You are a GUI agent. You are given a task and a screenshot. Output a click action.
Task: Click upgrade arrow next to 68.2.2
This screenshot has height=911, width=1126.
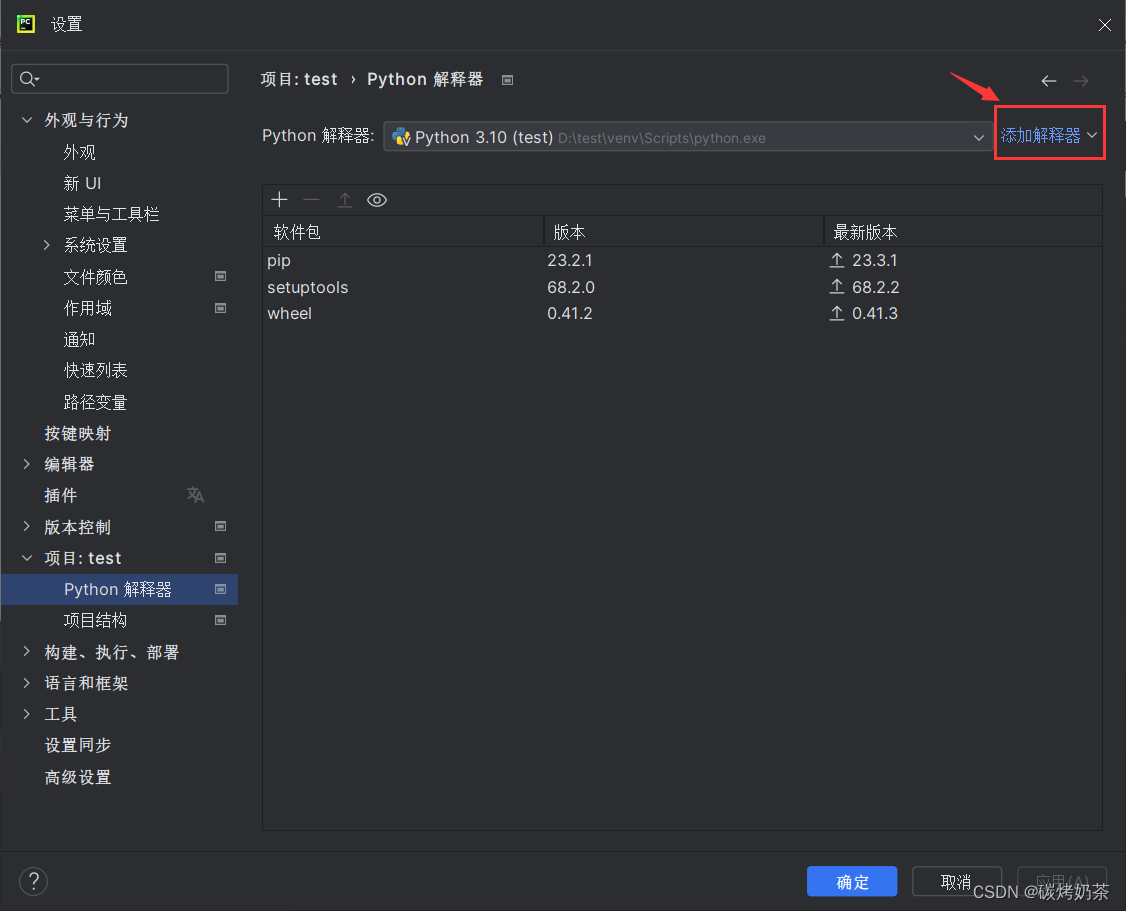(x=837, y=287)
